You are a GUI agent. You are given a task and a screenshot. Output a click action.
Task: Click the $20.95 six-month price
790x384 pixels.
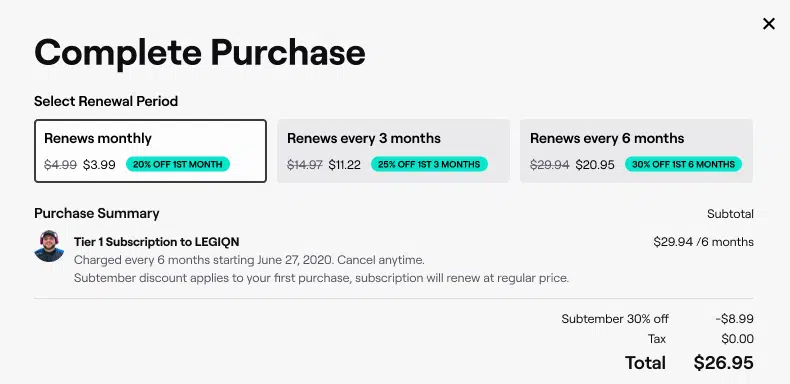coord(595,165)
